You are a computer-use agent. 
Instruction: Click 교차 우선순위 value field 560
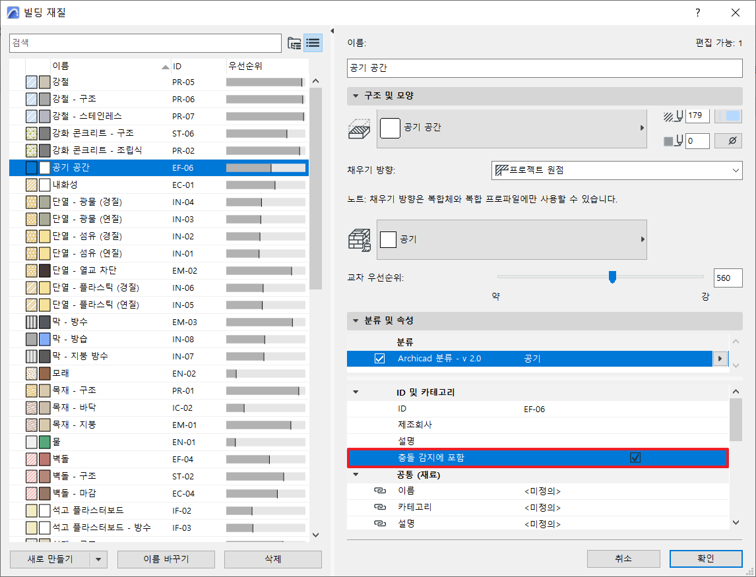[x=728, y=278]
